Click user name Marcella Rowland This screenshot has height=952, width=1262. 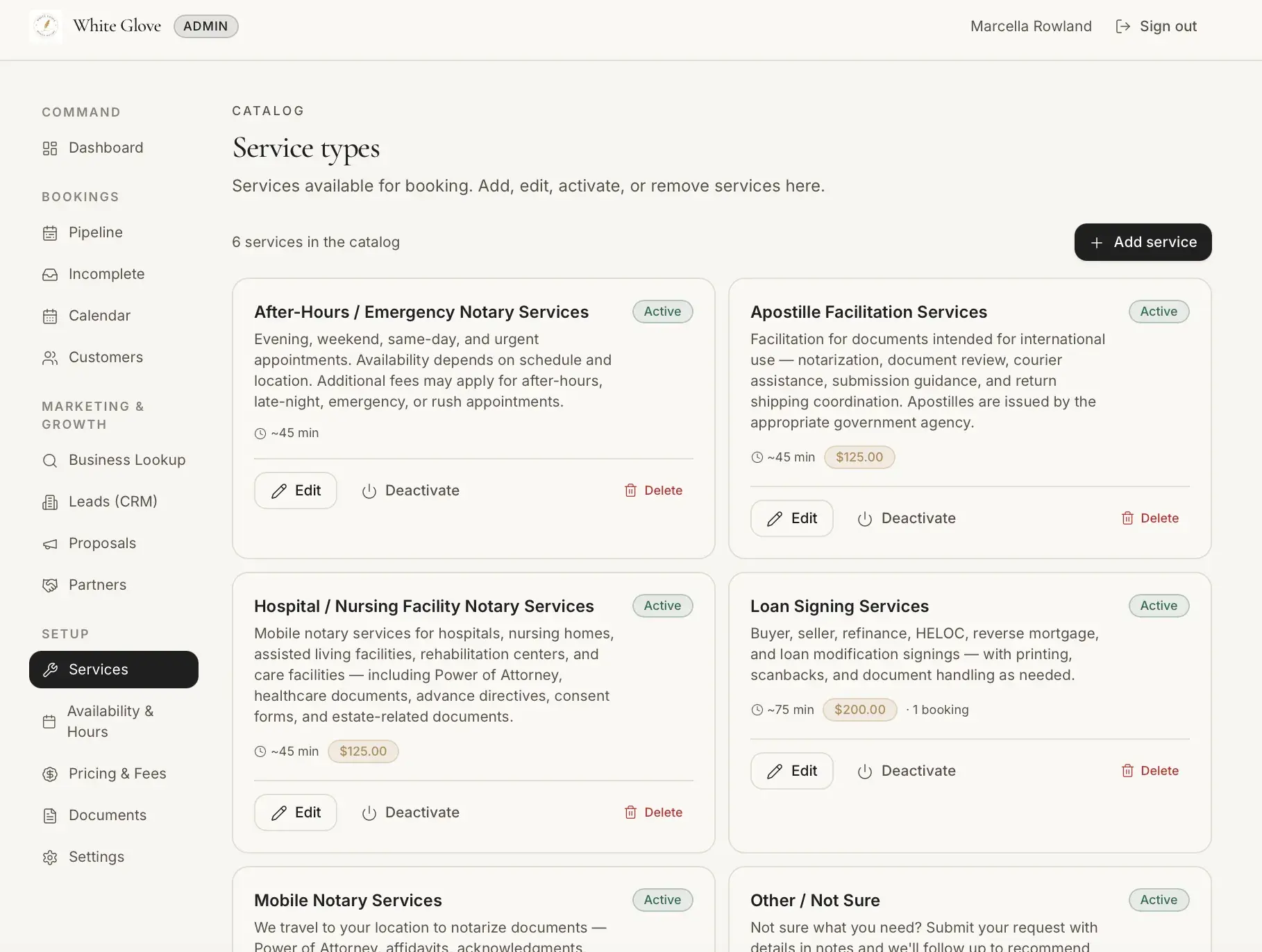coord(1031,26)
